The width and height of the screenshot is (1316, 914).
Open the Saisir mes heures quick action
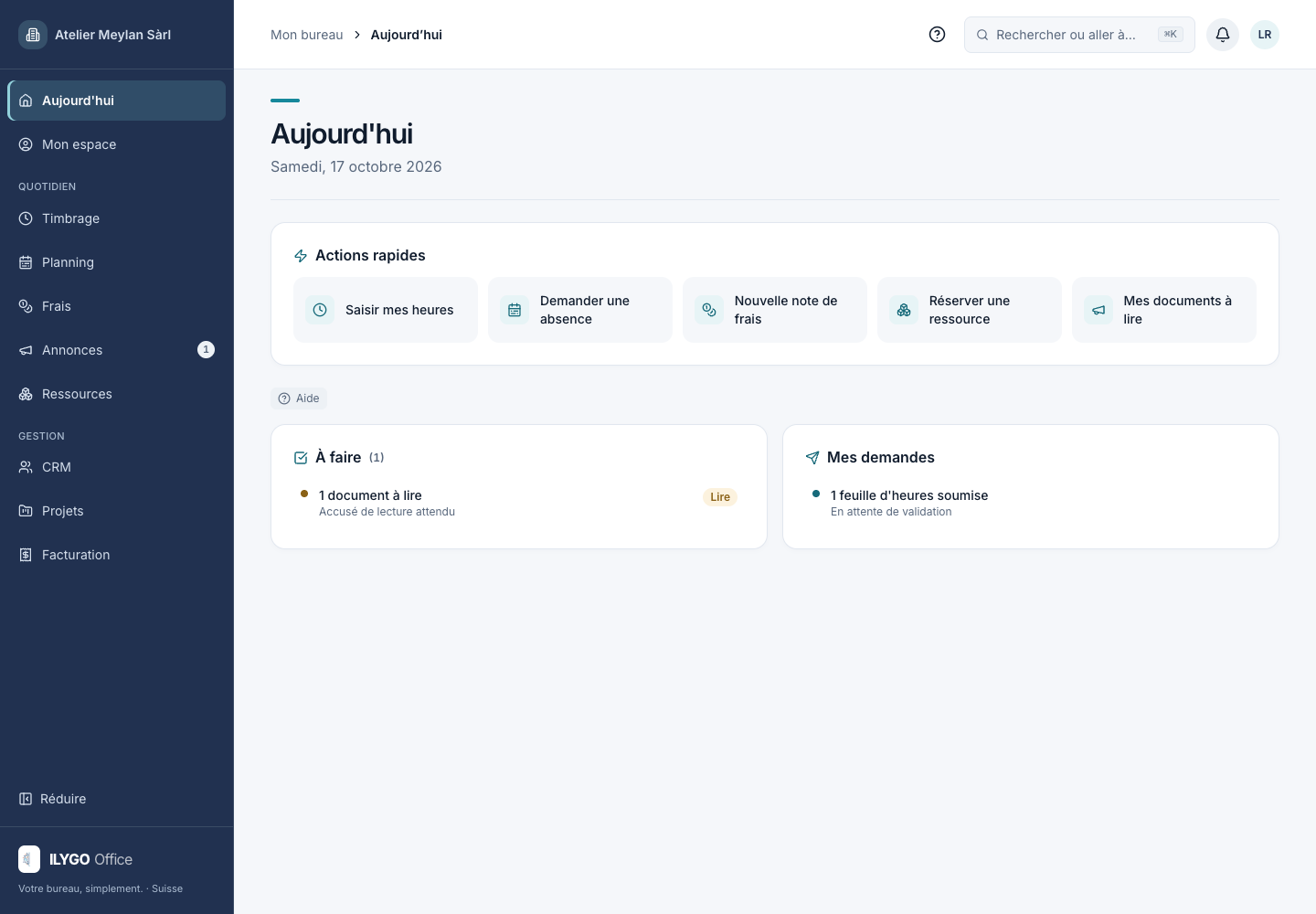click(386, 310)
